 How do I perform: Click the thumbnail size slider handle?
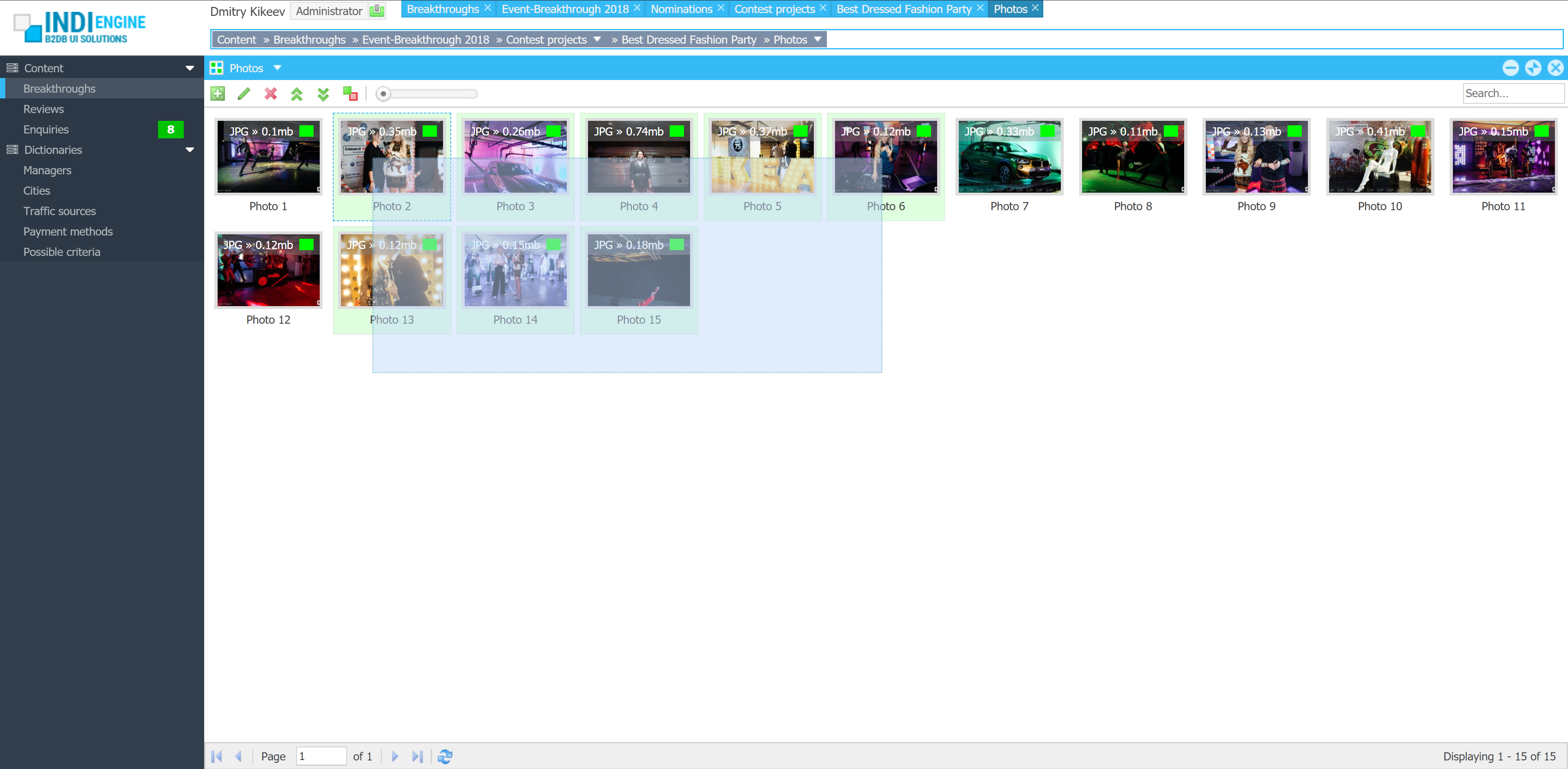click(x=383, y=94)
